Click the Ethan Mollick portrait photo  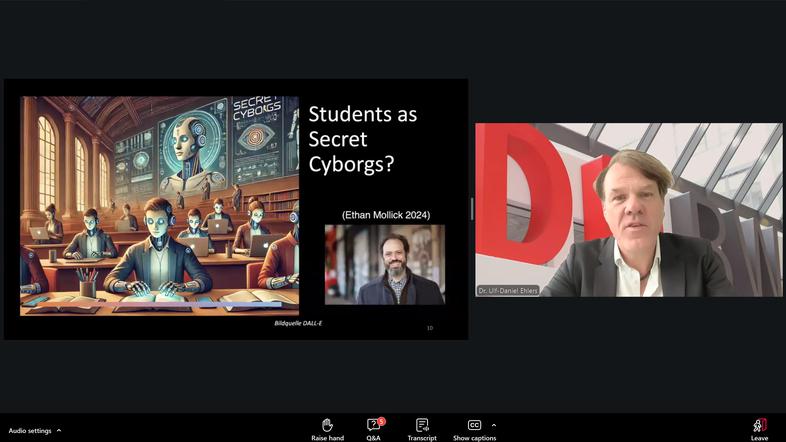384,264
